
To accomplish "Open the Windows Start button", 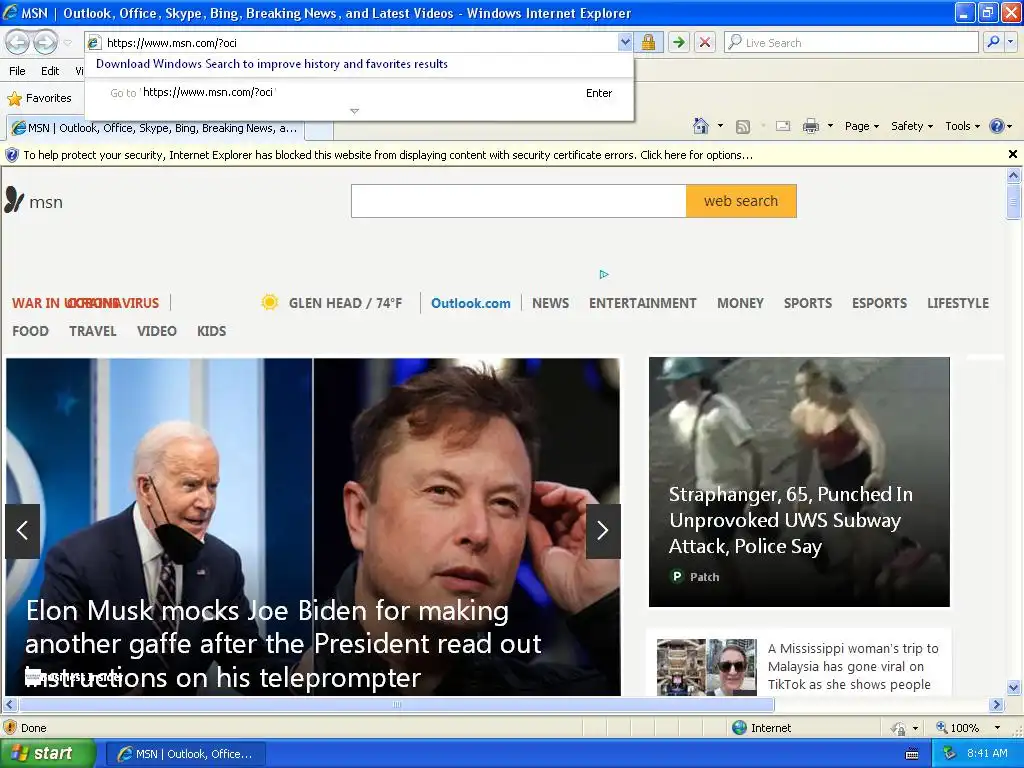I will click(x=48, y=753).
